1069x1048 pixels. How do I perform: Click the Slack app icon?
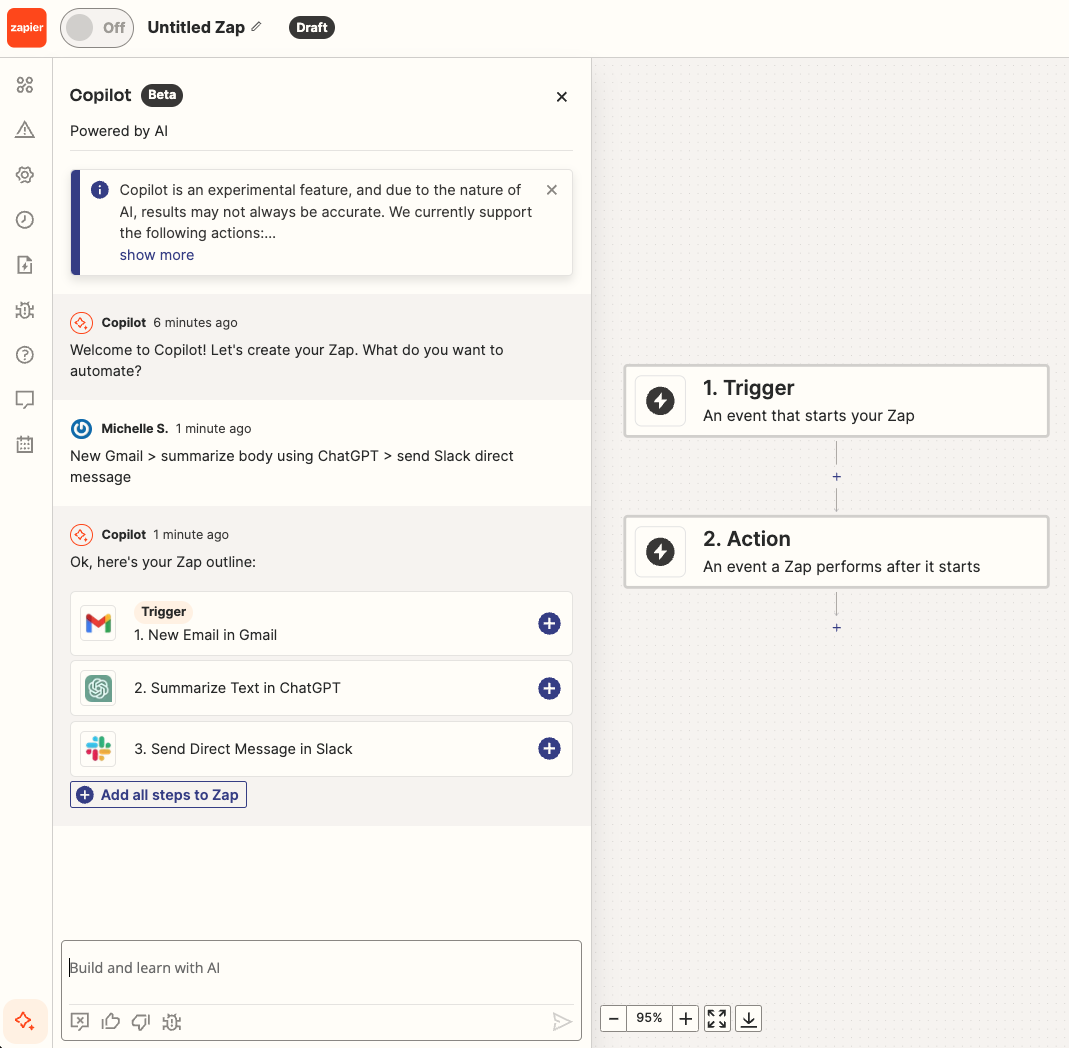pos(98,749)
